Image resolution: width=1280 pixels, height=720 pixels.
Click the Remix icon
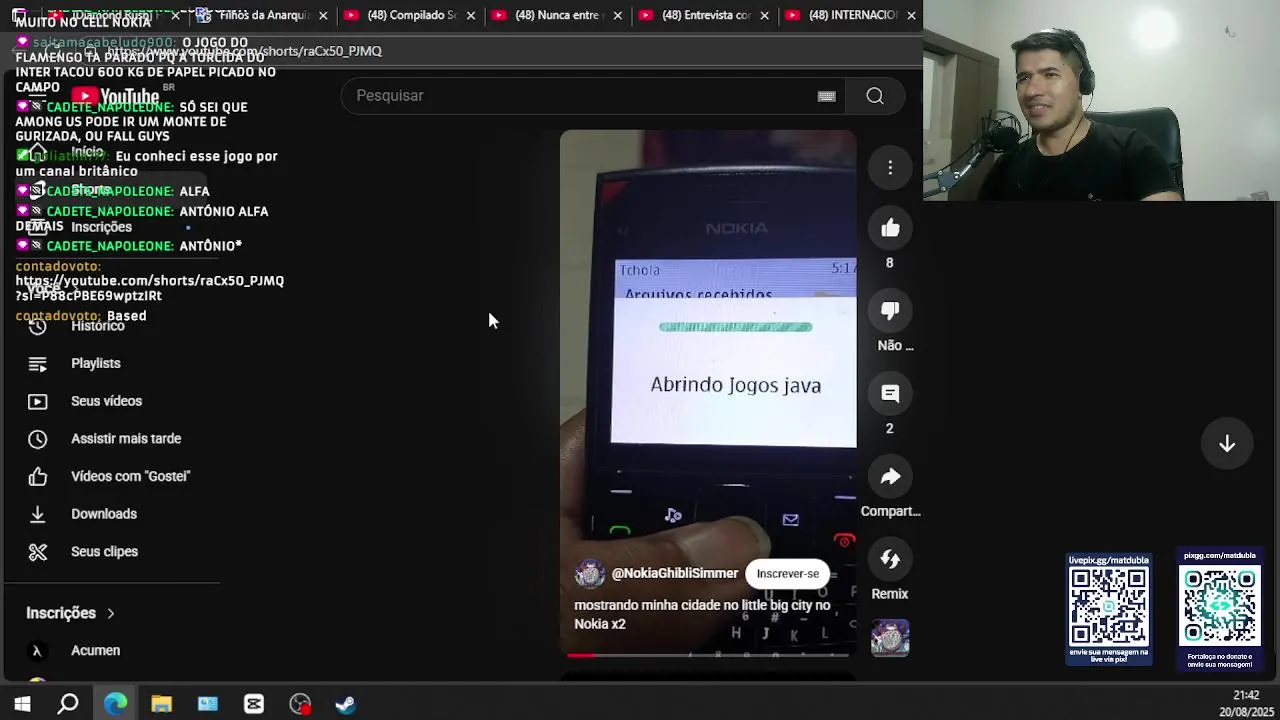tap(890, 560)
